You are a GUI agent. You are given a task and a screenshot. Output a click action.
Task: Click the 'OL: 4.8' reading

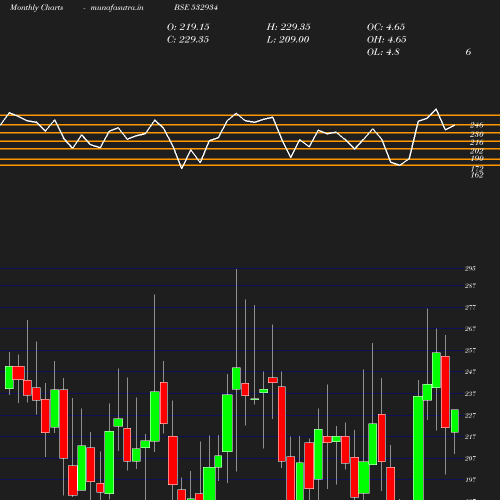pyautogui.click(x=383, y=52)
